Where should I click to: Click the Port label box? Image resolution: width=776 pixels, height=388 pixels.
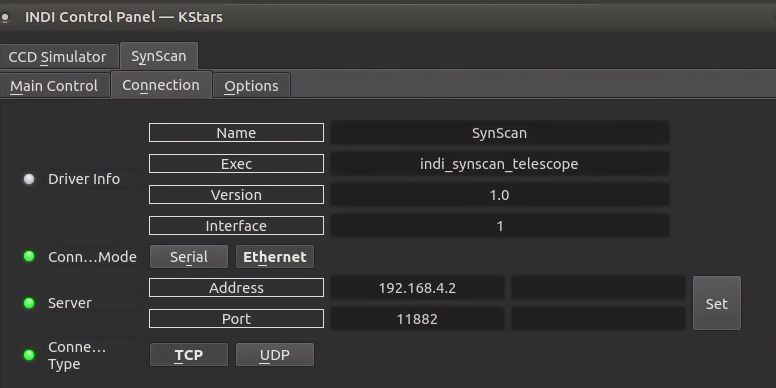(237, 319)
